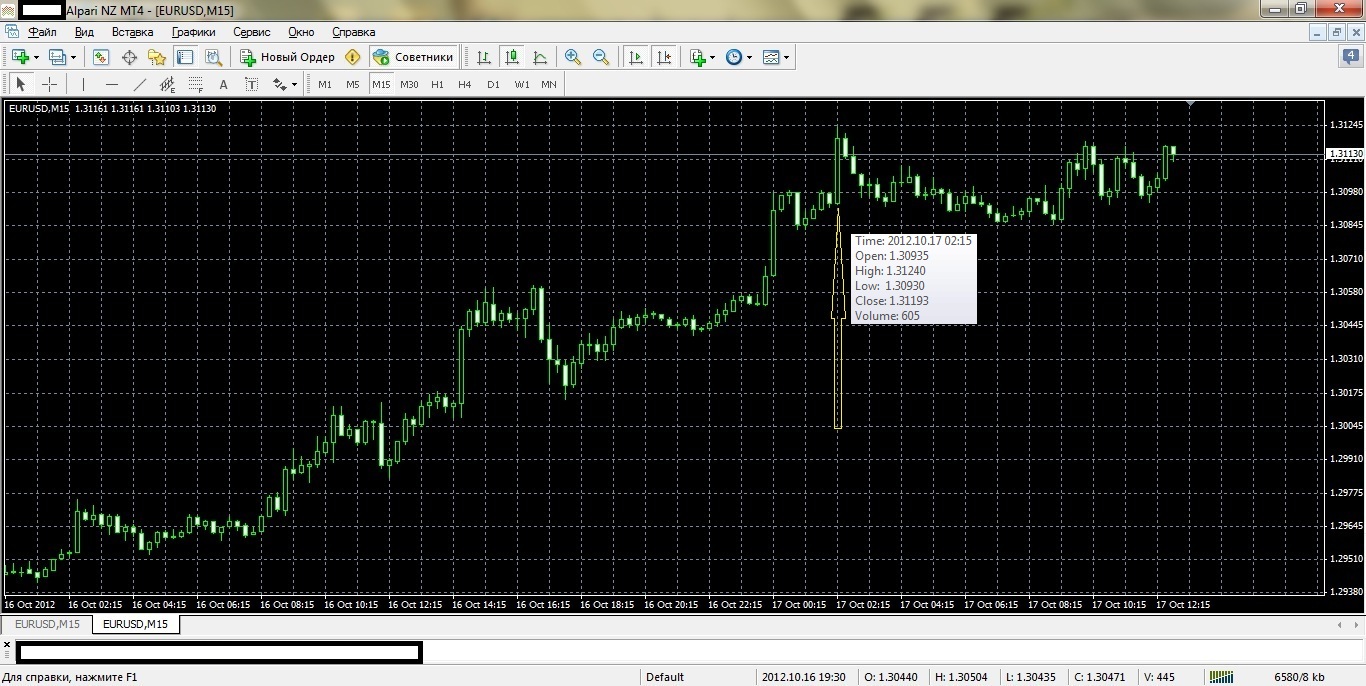Switch to M5 timeframe
This screenshot has width=1366, height=686.
(x=353, y=84)
